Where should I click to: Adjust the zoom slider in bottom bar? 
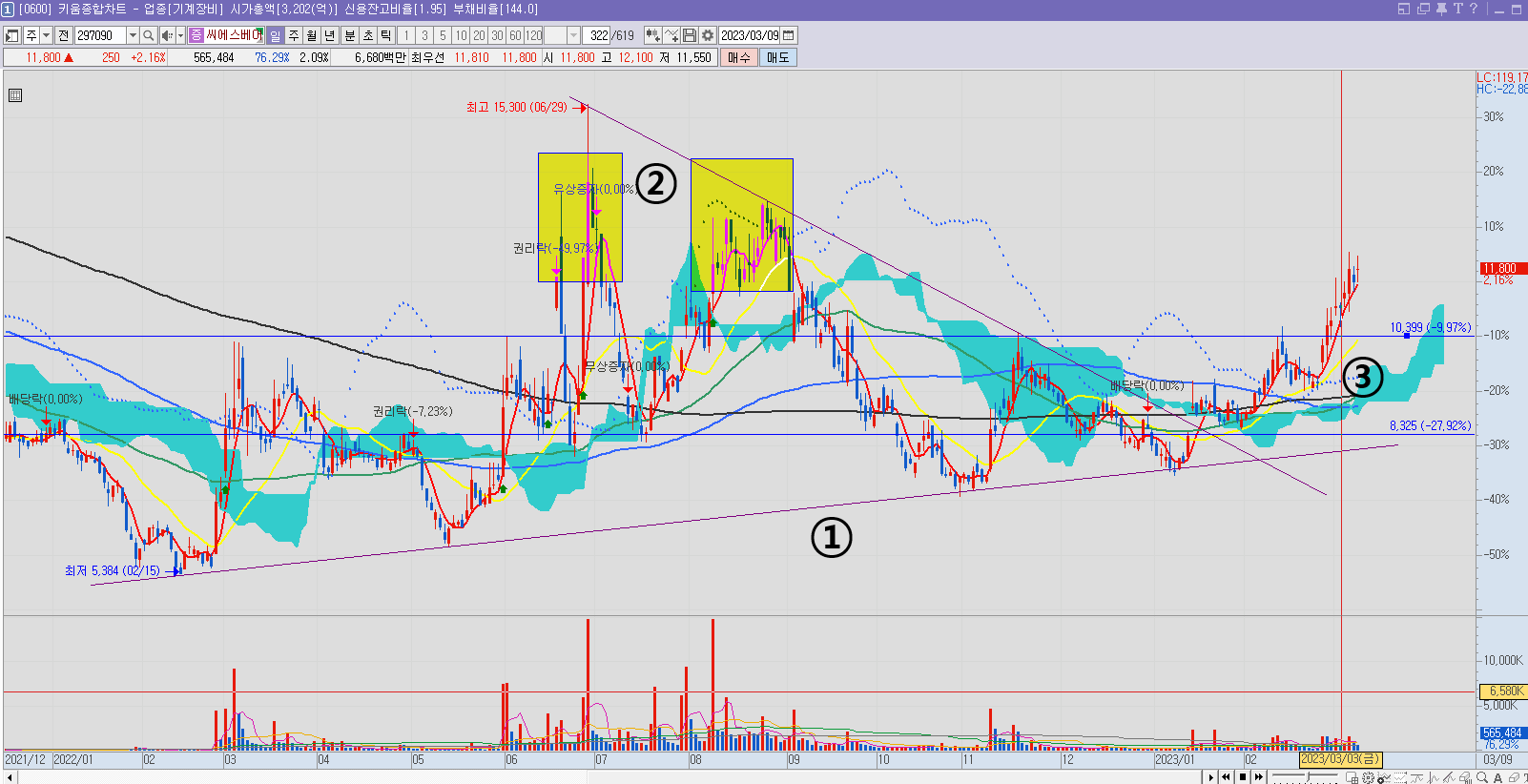[1308, 776]
